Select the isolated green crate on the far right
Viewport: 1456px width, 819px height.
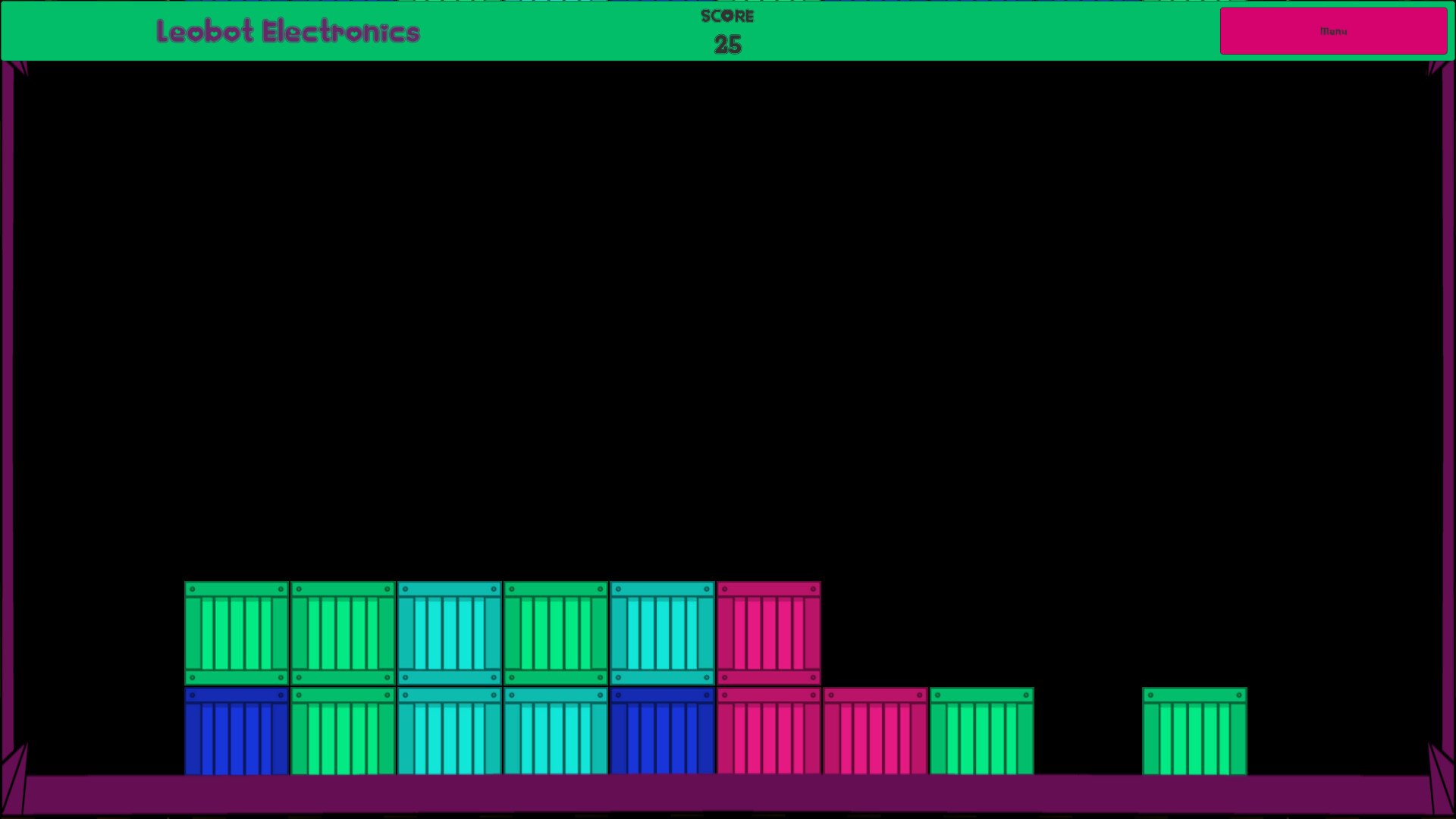coord(1194,730)
